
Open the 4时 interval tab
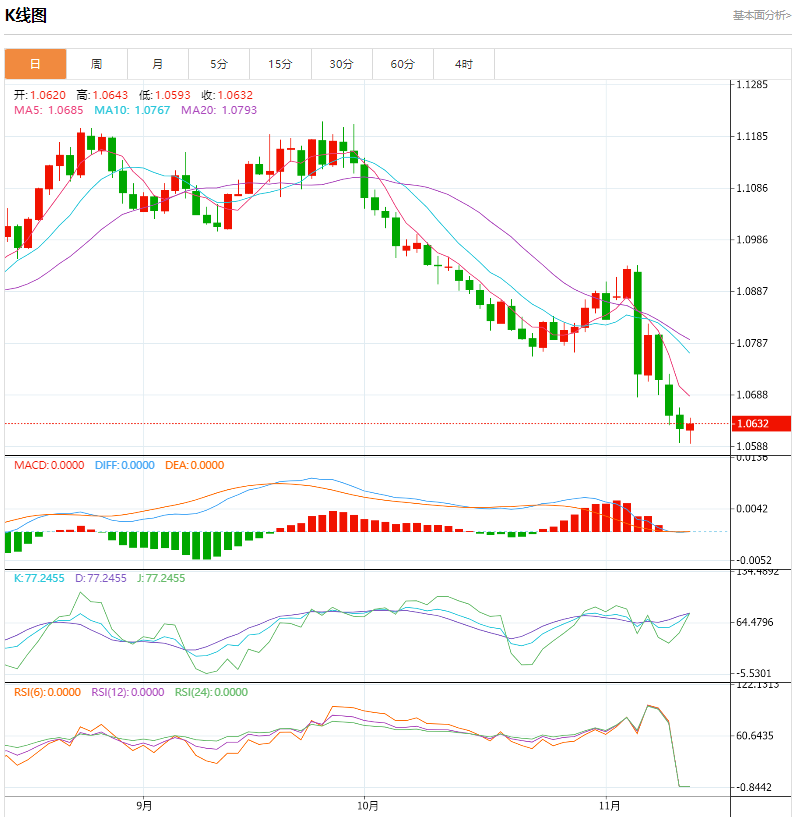464,64
